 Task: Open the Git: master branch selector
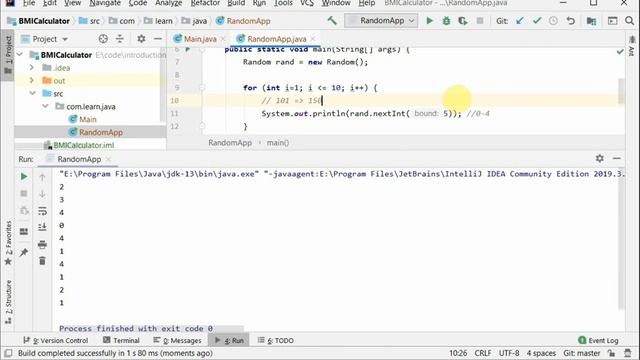582,353
